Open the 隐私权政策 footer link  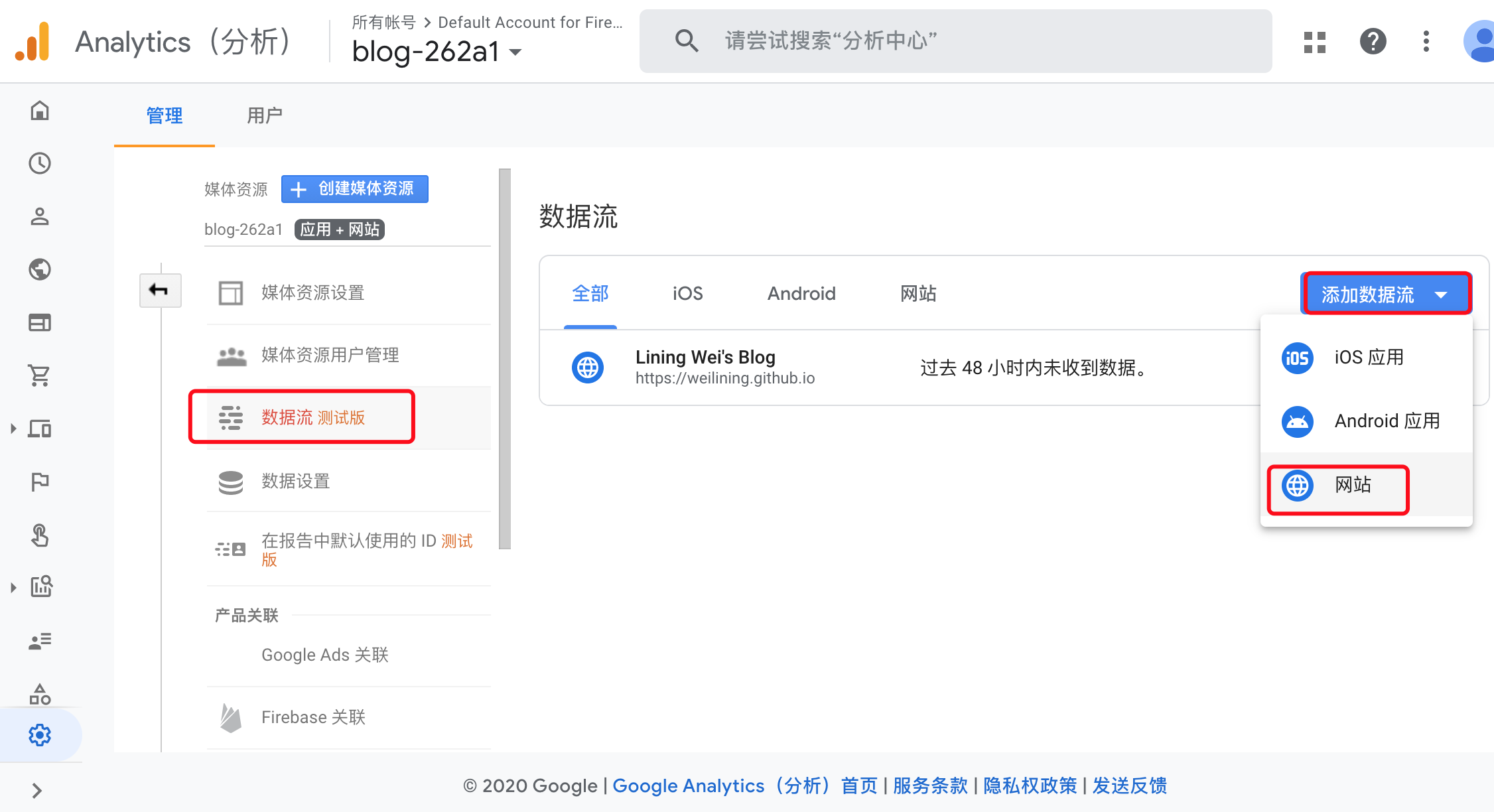point(1030,785)
